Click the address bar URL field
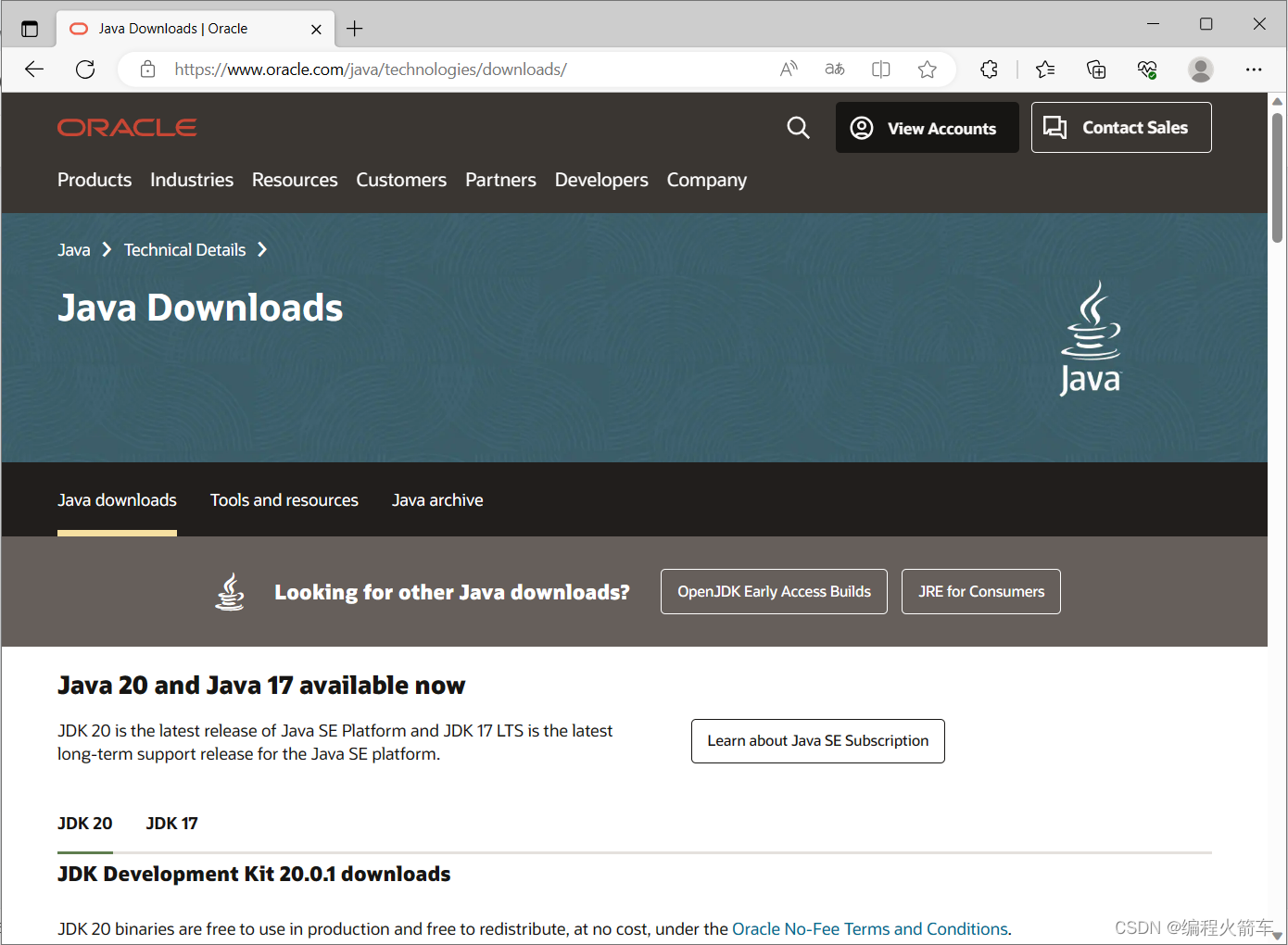 (371, 69)
